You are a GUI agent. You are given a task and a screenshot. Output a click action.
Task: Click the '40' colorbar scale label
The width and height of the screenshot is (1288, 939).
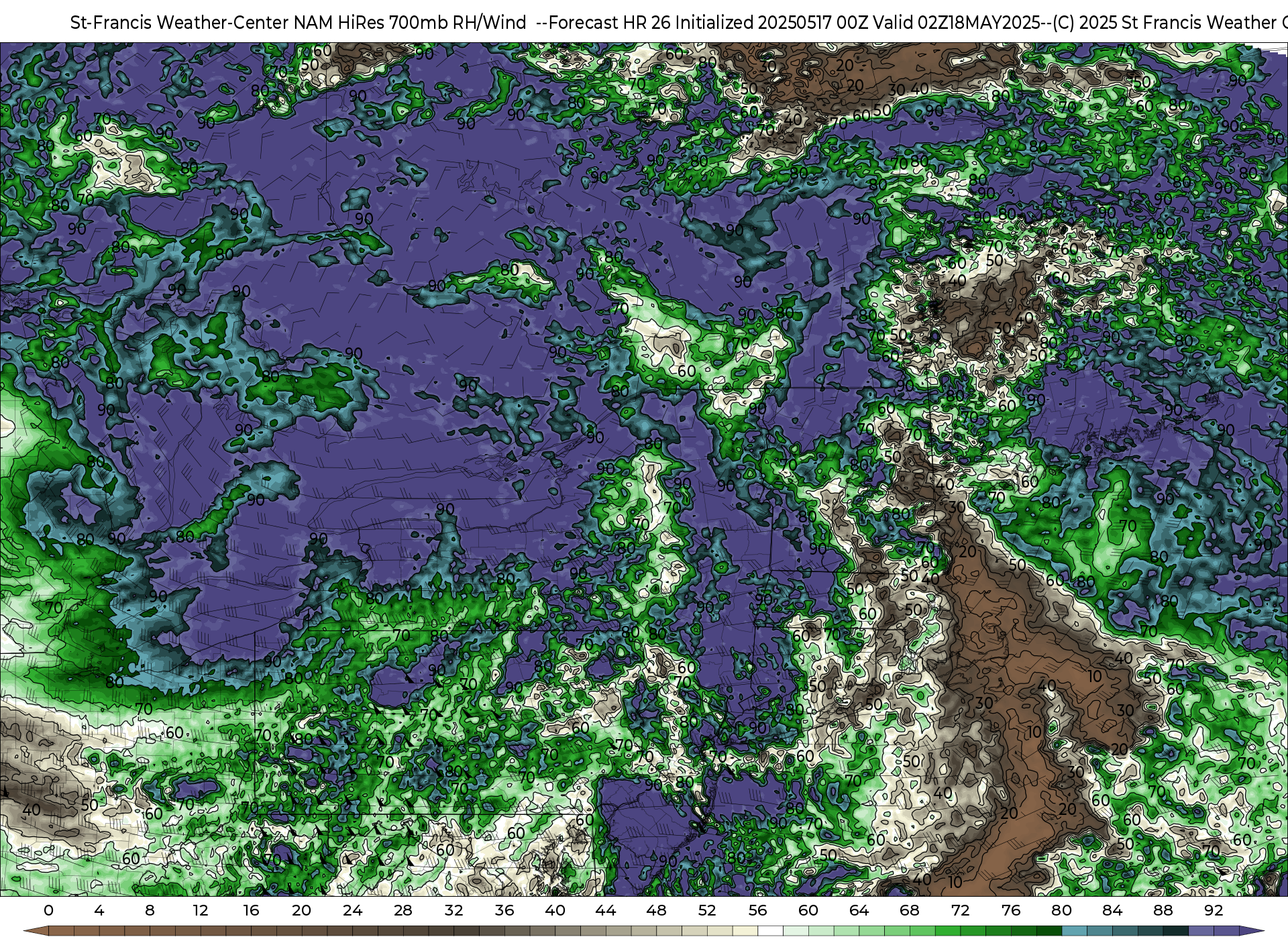[555, 910]
